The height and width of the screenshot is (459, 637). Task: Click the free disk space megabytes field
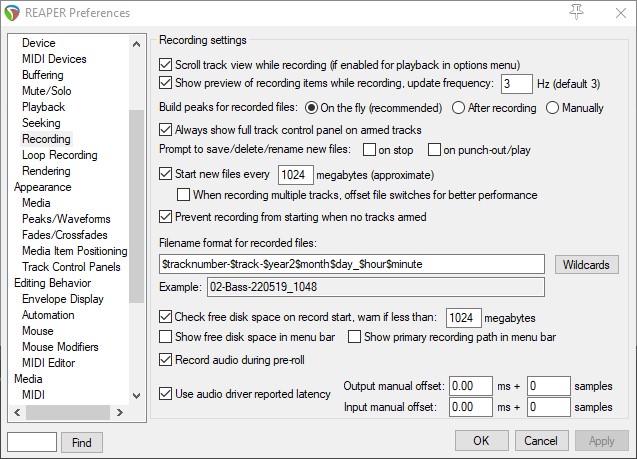pyautogui.click(x=464, y=318)
